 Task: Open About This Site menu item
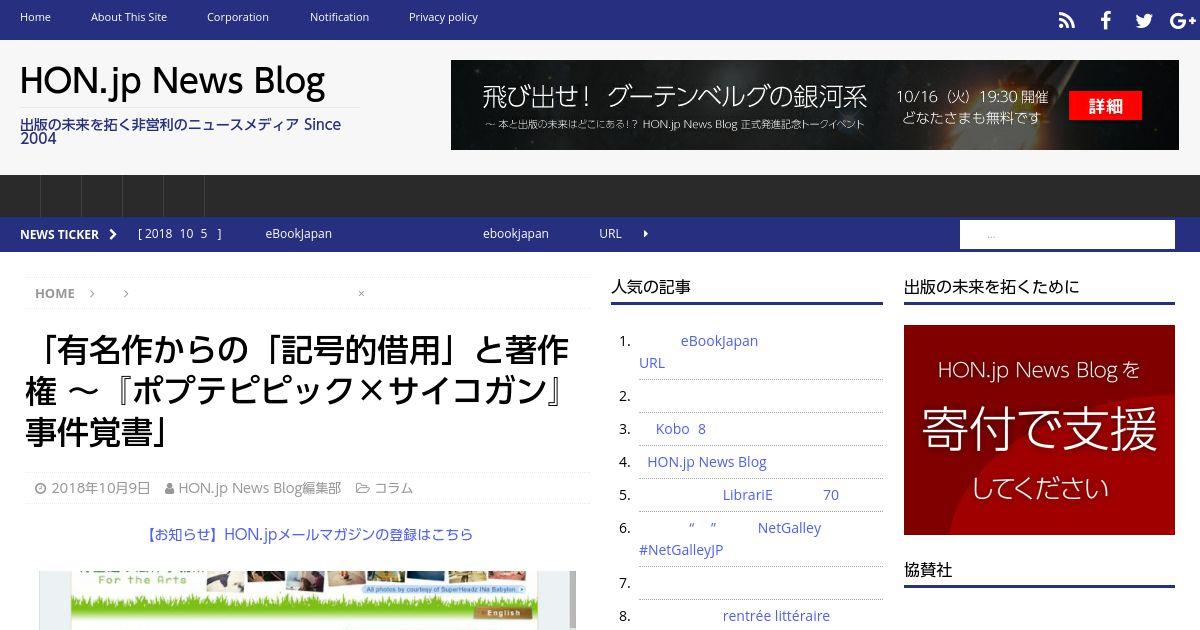pyautogui.click(x=129, y=17)
